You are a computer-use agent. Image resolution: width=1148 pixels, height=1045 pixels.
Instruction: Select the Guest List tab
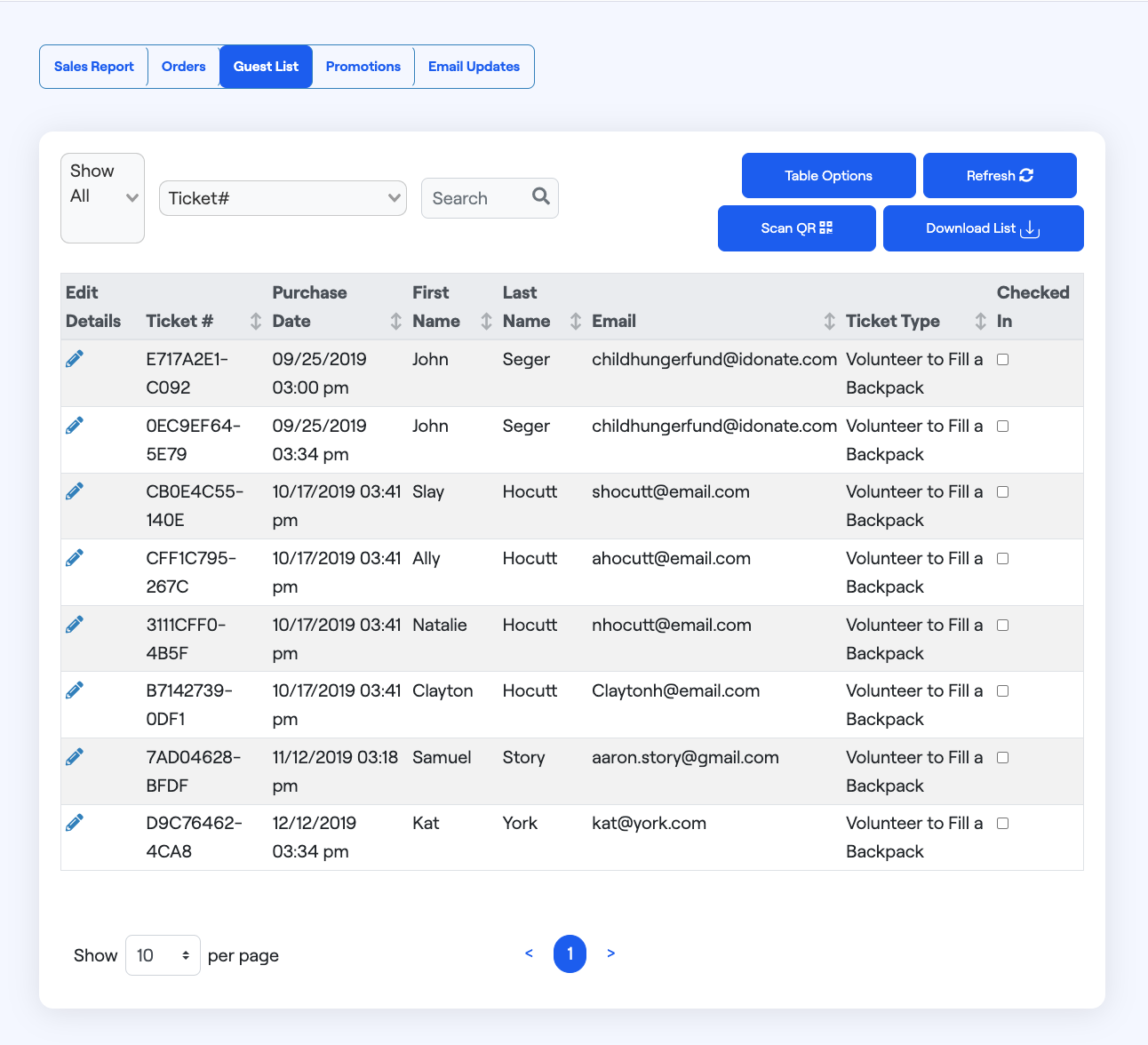click(266, 67)
